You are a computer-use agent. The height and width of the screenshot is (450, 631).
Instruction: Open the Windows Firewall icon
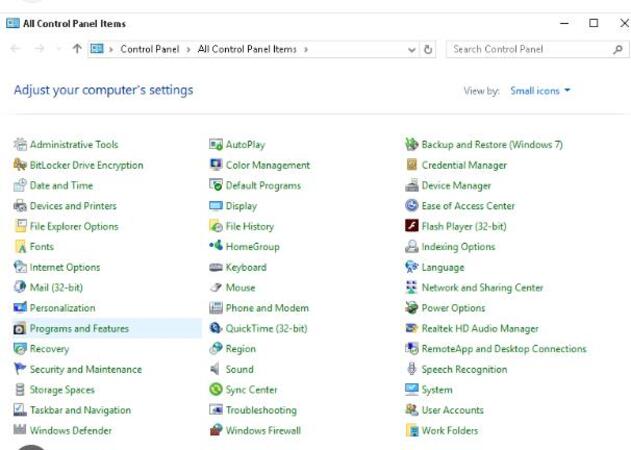(x=216, y=430)
